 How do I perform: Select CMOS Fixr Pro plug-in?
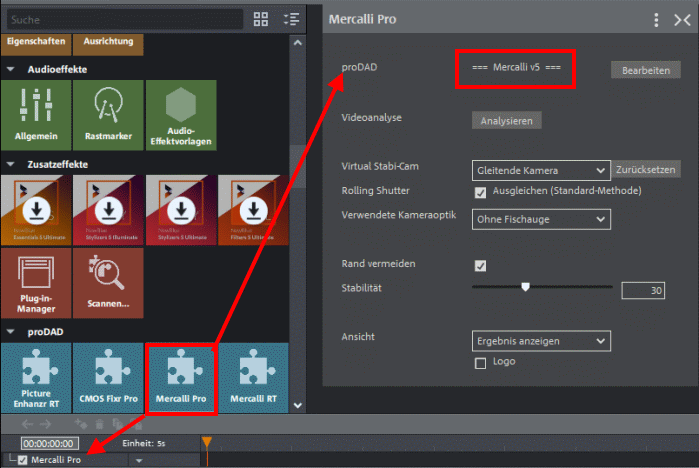[108, 378]
